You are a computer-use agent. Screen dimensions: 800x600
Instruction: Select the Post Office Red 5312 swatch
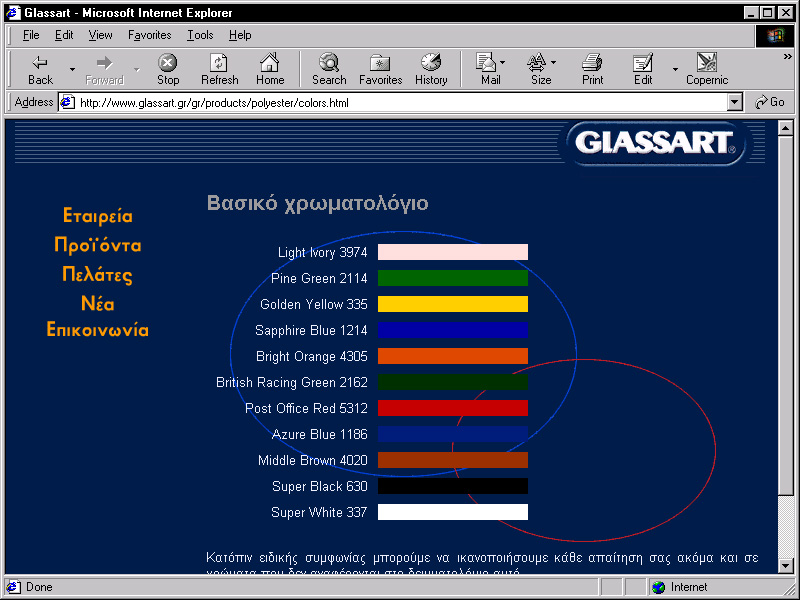pos(453,408)
